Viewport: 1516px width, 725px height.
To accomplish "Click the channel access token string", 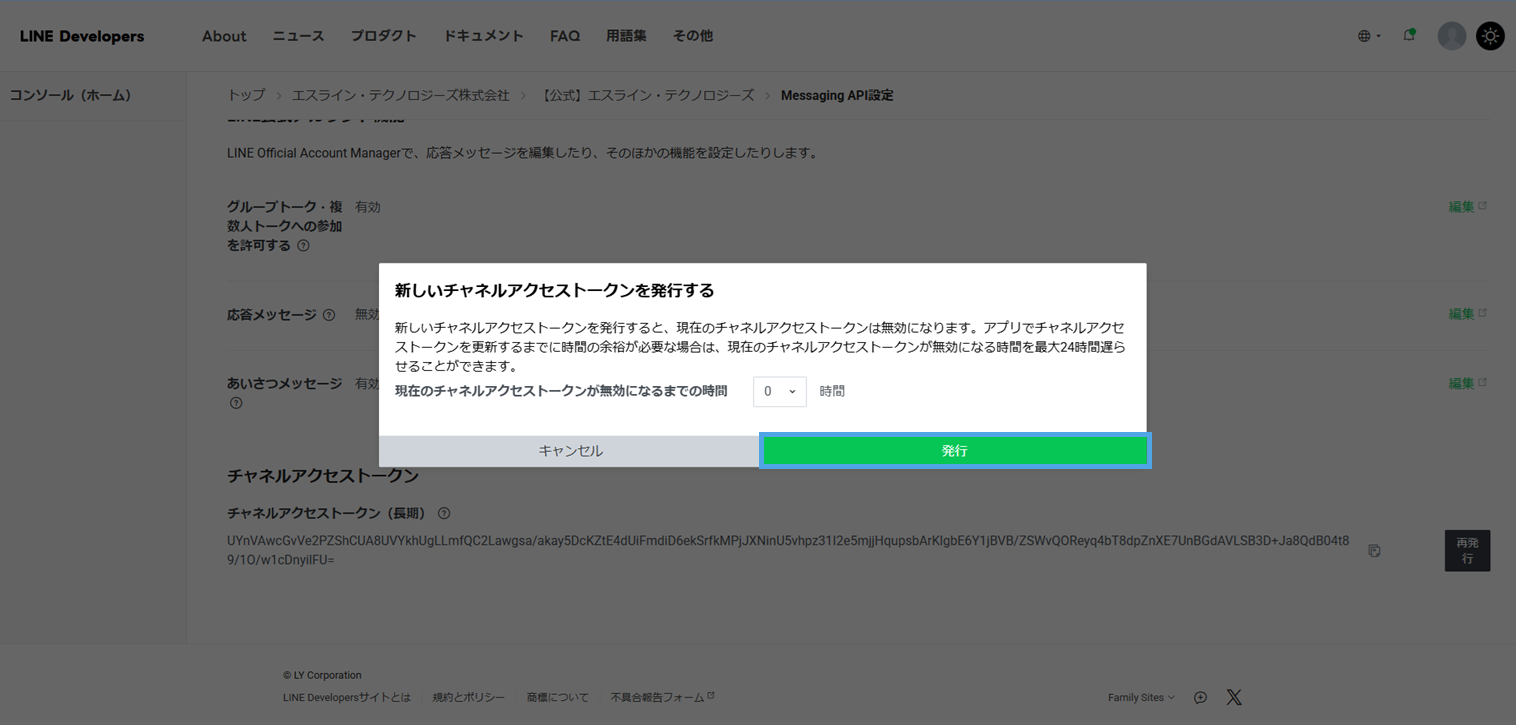I will click(x=788, y=550).
